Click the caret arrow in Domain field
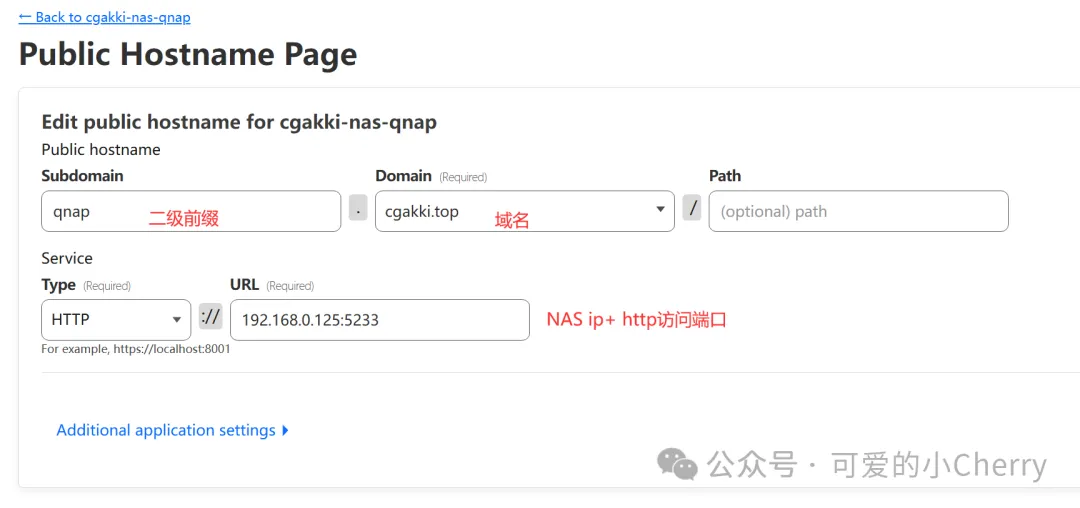 click(x=661, y=209)
